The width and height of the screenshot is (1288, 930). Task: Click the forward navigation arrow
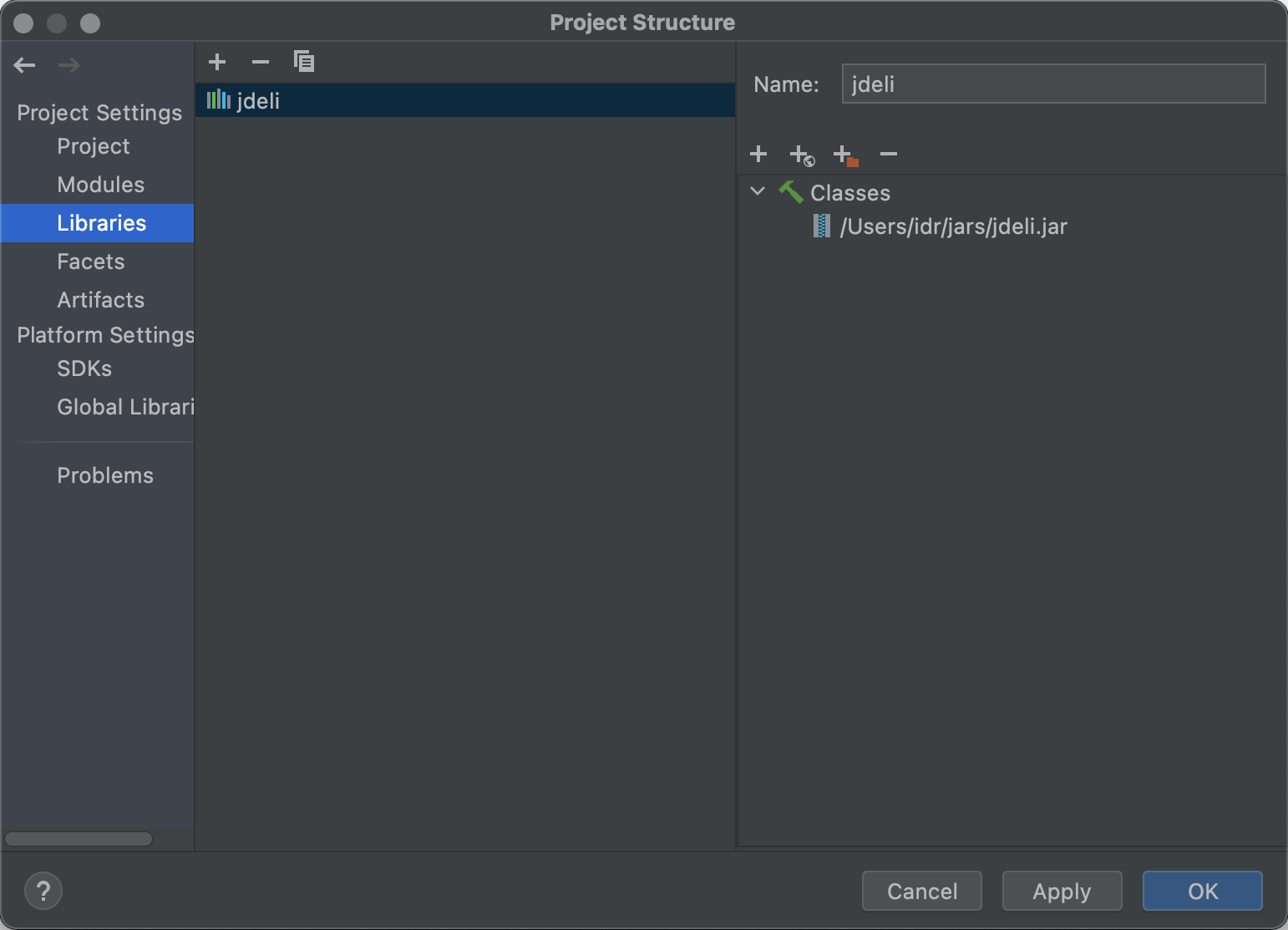tap(68, 65)
